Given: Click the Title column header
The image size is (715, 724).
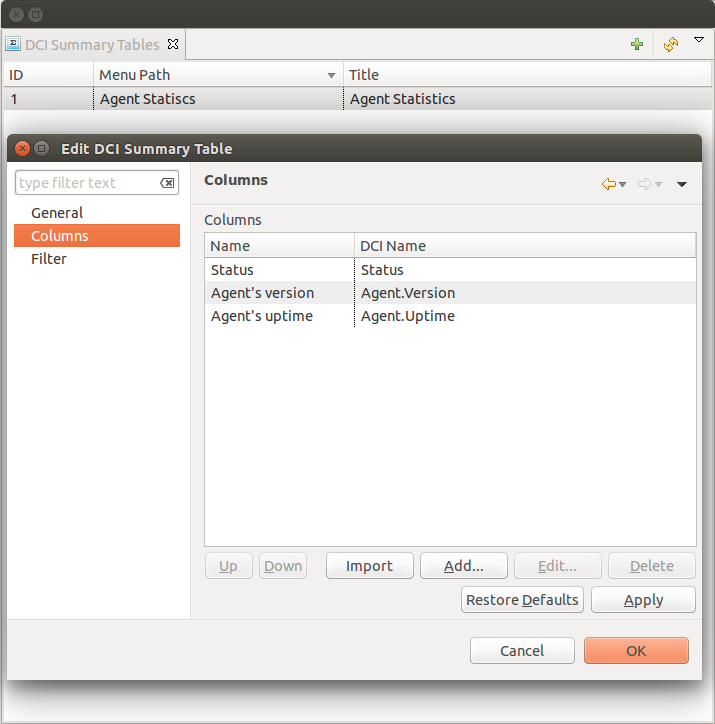Looking at the screenshot, I should (x=527, y=75).
